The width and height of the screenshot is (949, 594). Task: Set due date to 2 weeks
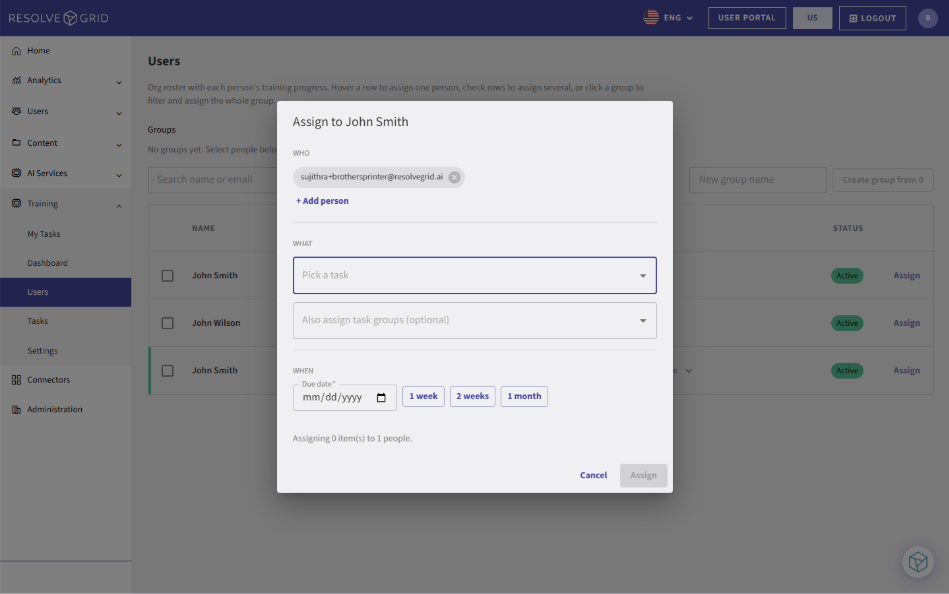473,397
